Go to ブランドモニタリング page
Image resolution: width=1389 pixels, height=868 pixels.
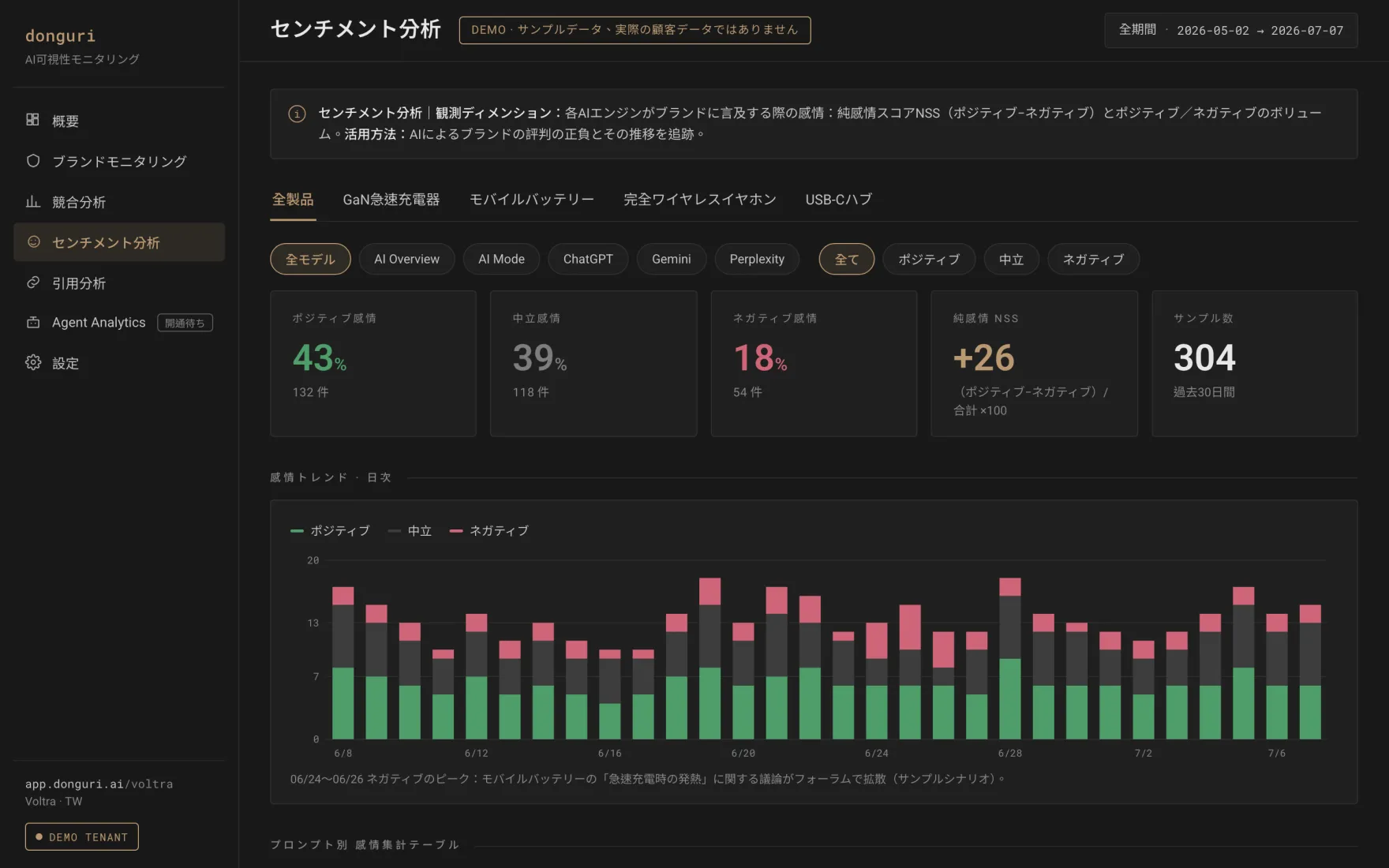pyautogui.click(x=119, y=161)
